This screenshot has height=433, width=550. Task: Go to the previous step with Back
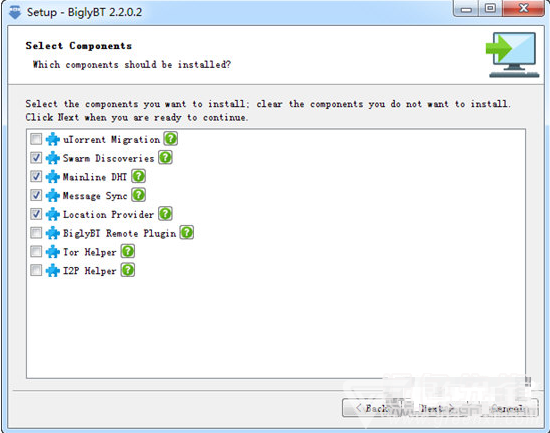pyautogui.click(x=374, y=408)
